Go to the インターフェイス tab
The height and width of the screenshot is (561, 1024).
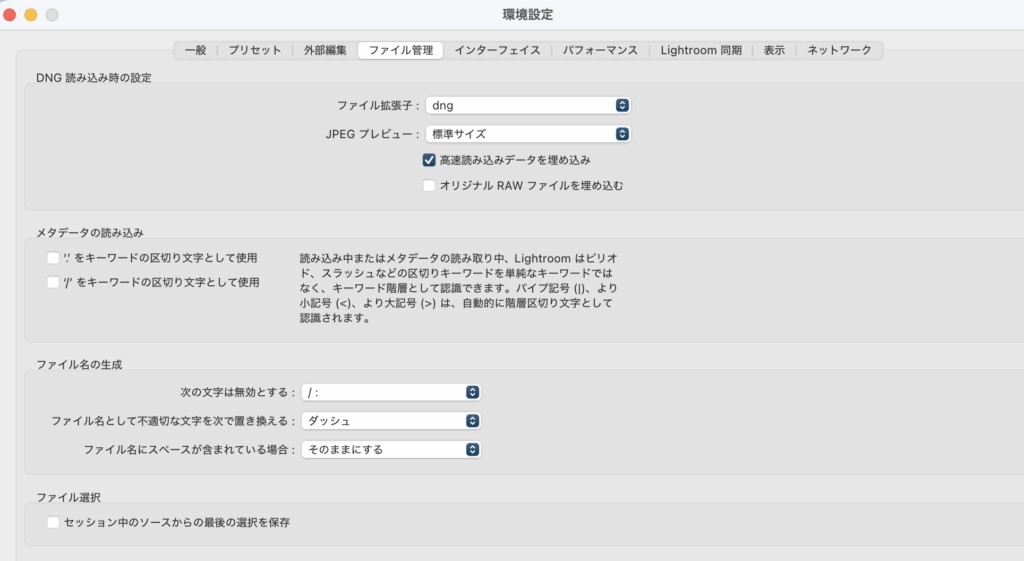click(497, 50)
